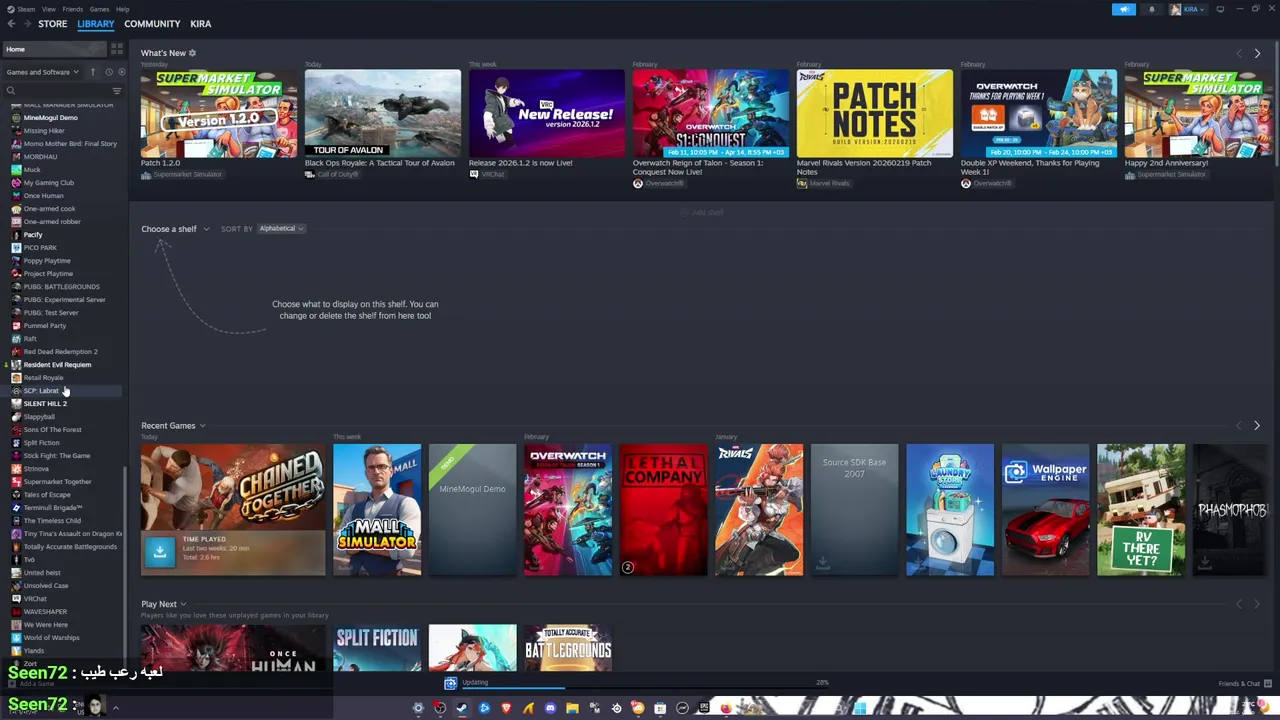Screen dimensions: 1280x720
Task: Open the Alphabetical sort-by dropdown
Action: (281, 229)
